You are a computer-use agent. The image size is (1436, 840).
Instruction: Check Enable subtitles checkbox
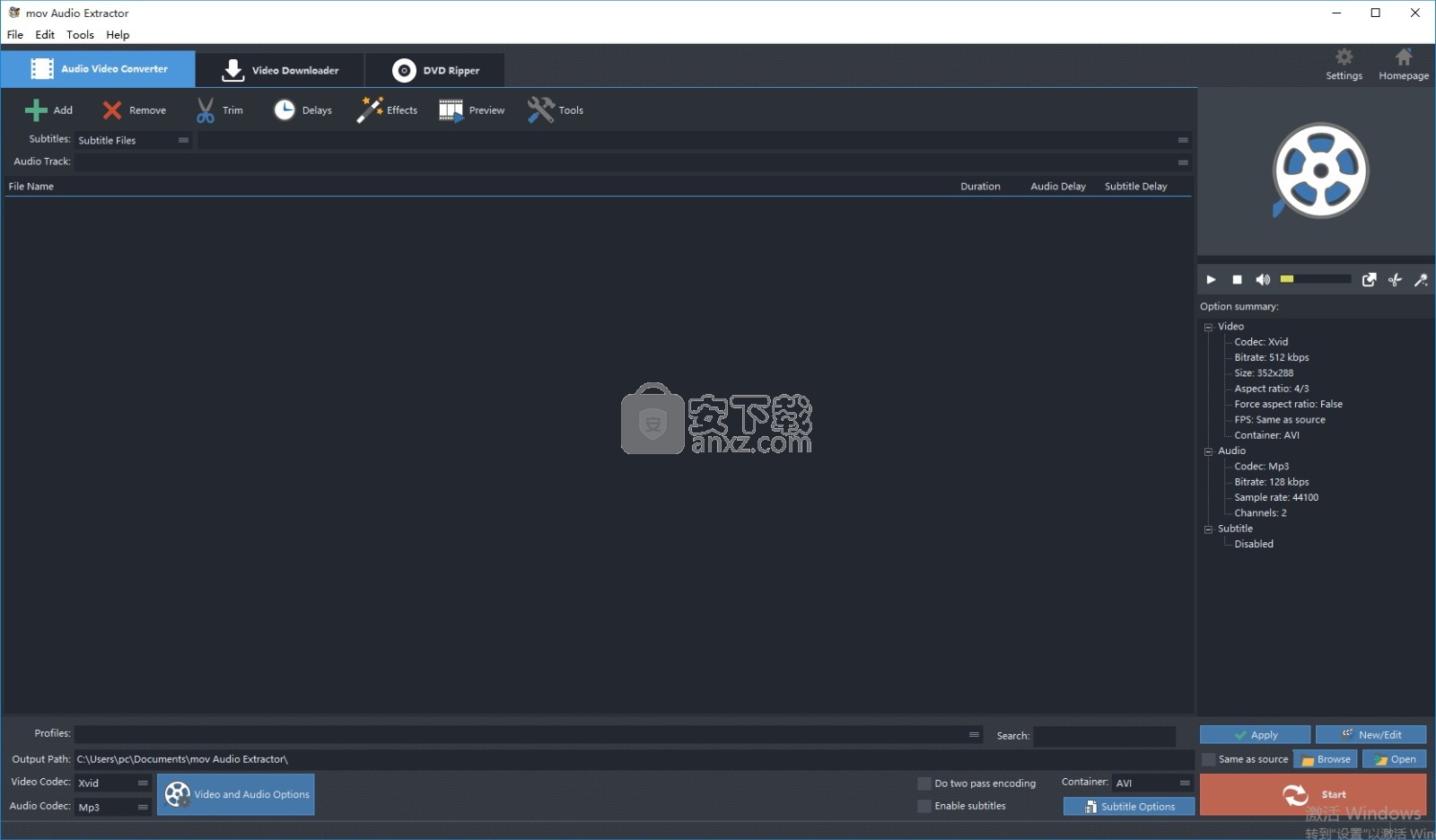pyautogui.click(x=924, y=807)
